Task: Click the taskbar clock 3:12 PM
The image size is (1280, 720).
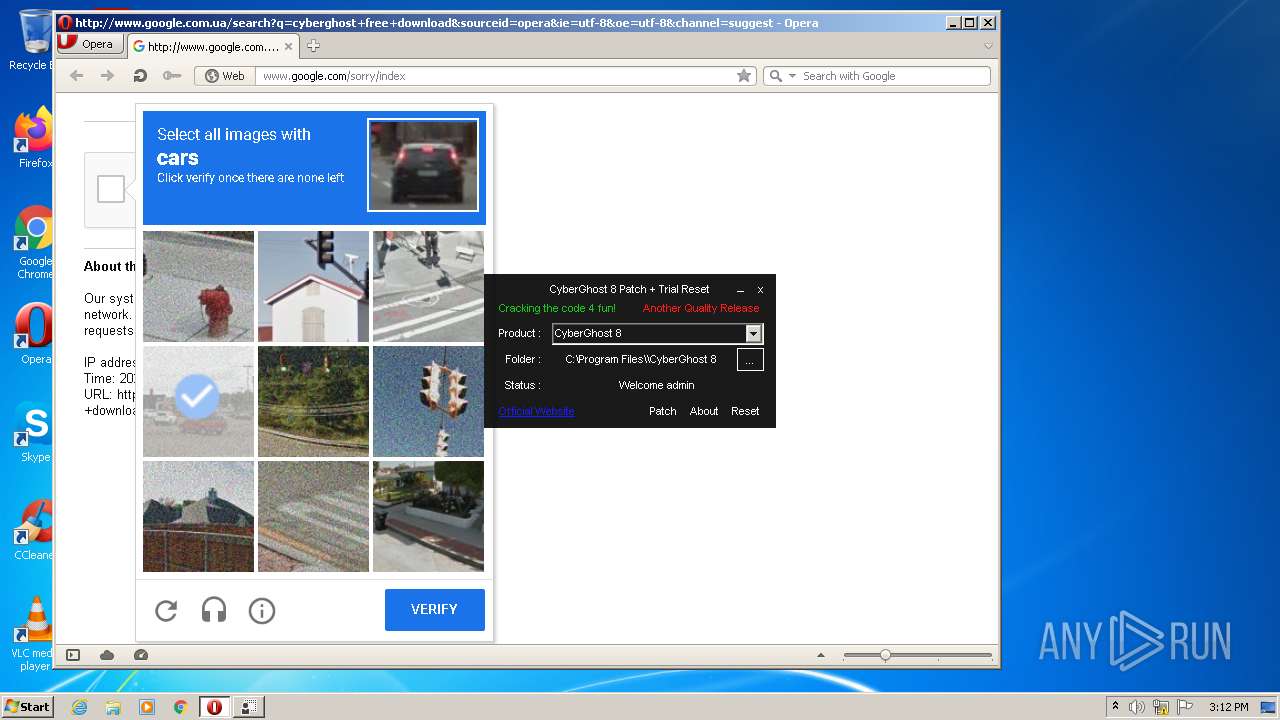Action: (x=1228, y=707)
